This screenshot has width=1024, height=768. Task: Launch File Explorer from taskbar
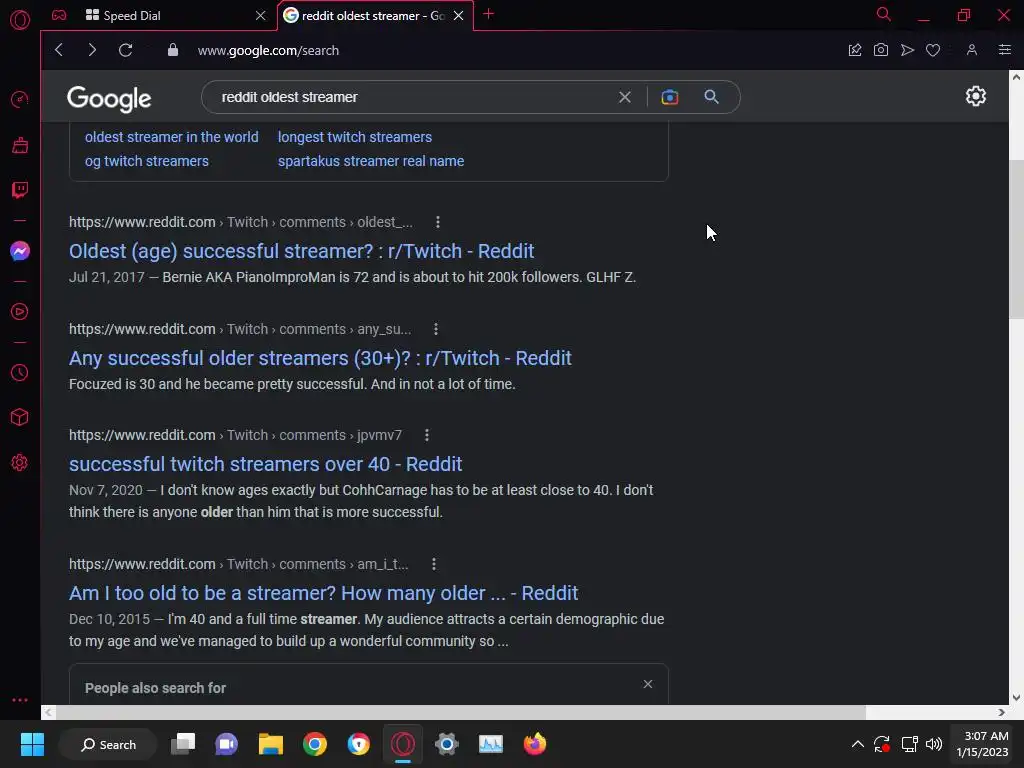click(x=270, y=744)
